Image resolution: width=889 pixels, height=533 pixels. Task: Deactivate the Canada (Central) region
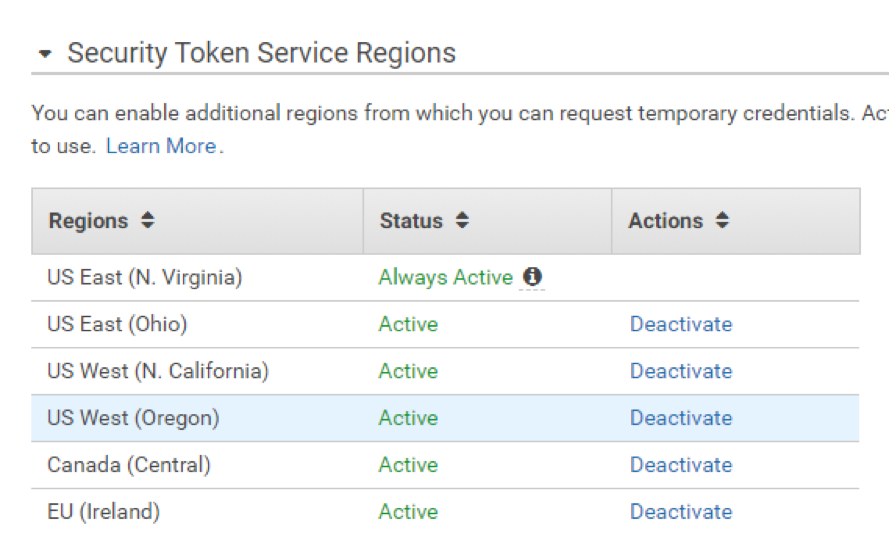(x=681, y=466)
